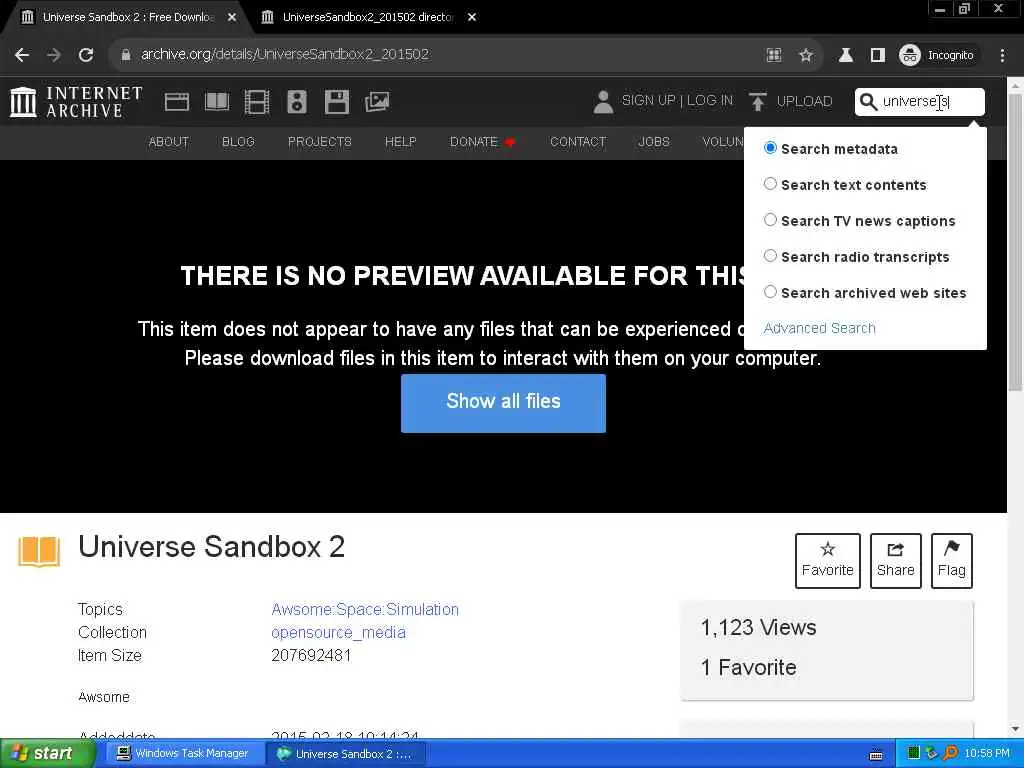Open the Awsome:Space:Simulation topic link
1024x768 pixels.
coord(365,609)
